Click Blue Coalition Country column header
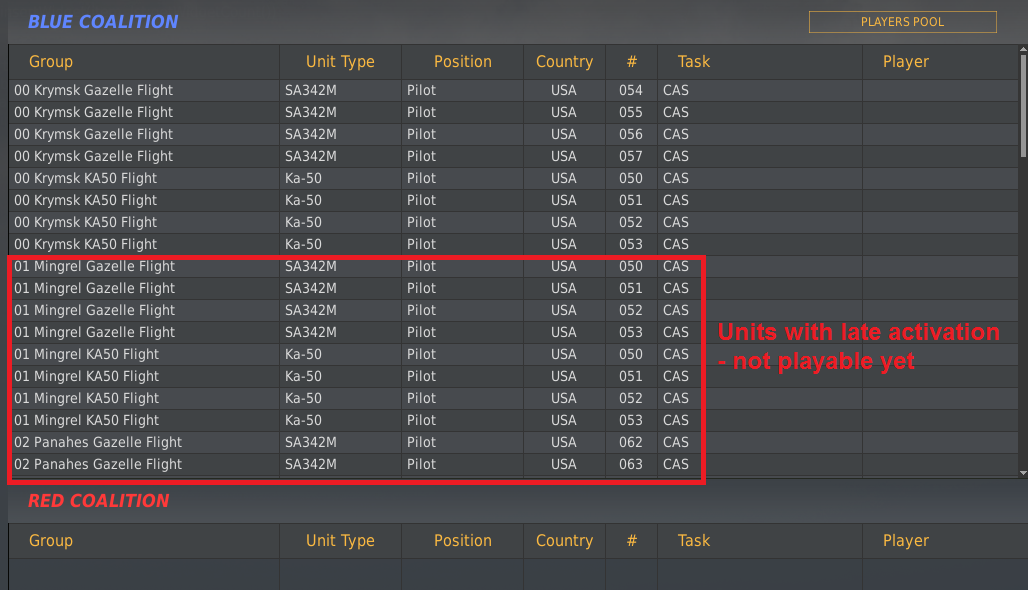1028x590 pixels. click(x=564, y=62)
